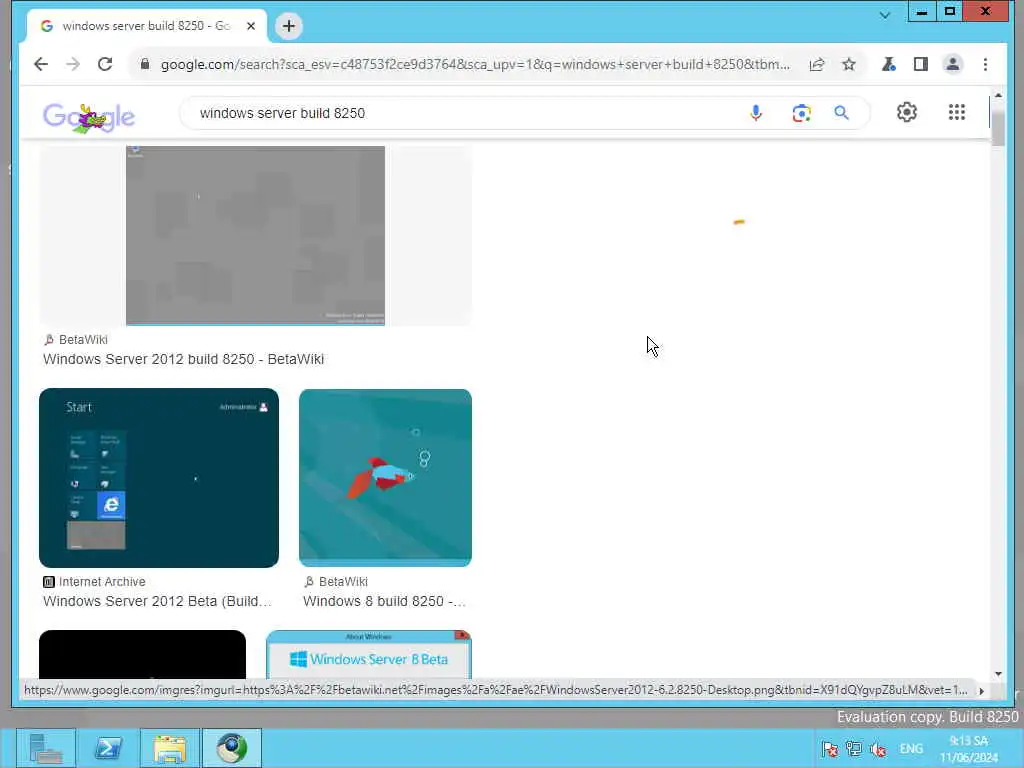The width and height of the screenshot is (1024, 768).
Task: Select the windows server build 8250 tab
Action: click(146, 26)
